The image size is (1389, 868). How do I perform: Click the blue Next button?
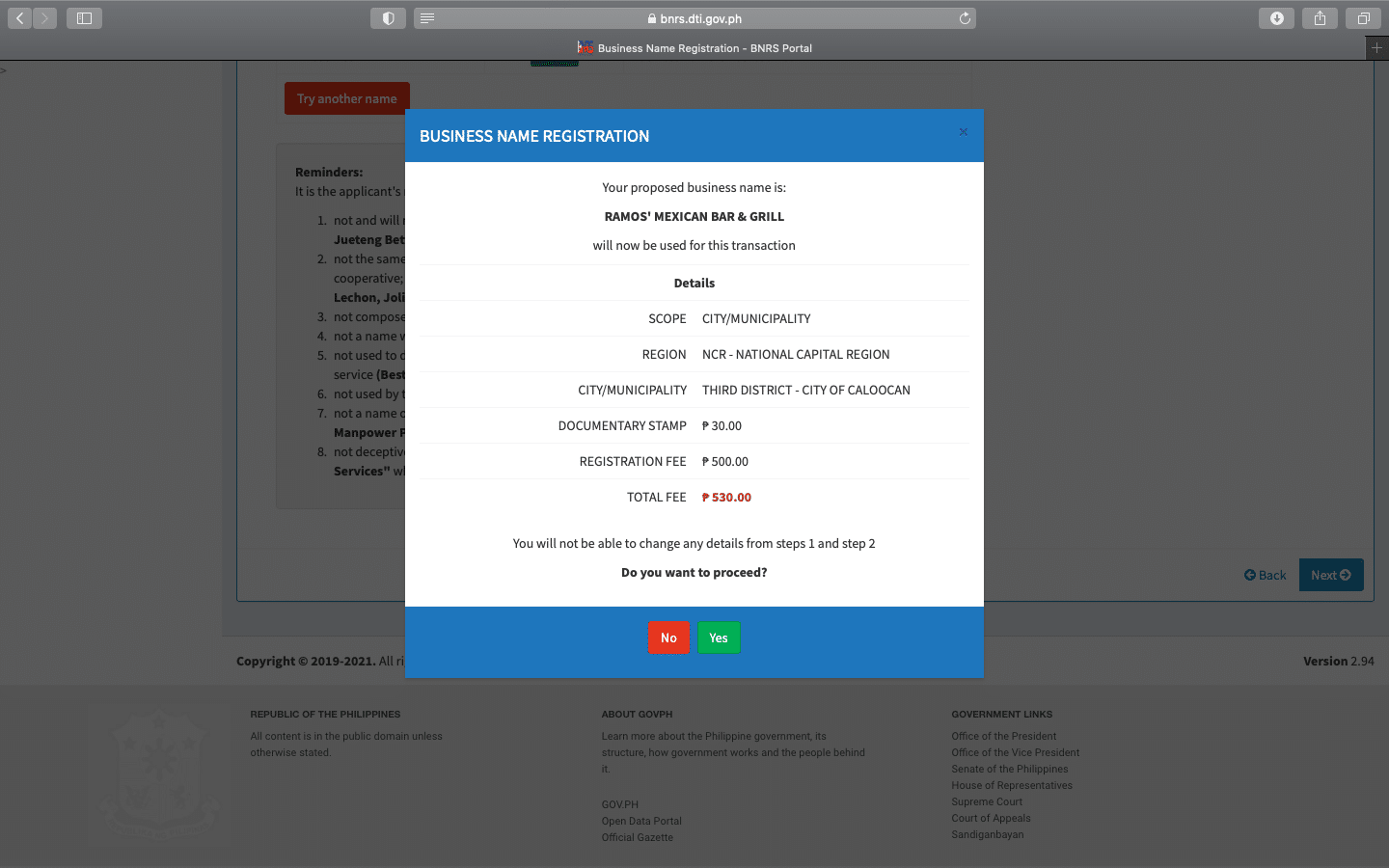pos(1330,575)
